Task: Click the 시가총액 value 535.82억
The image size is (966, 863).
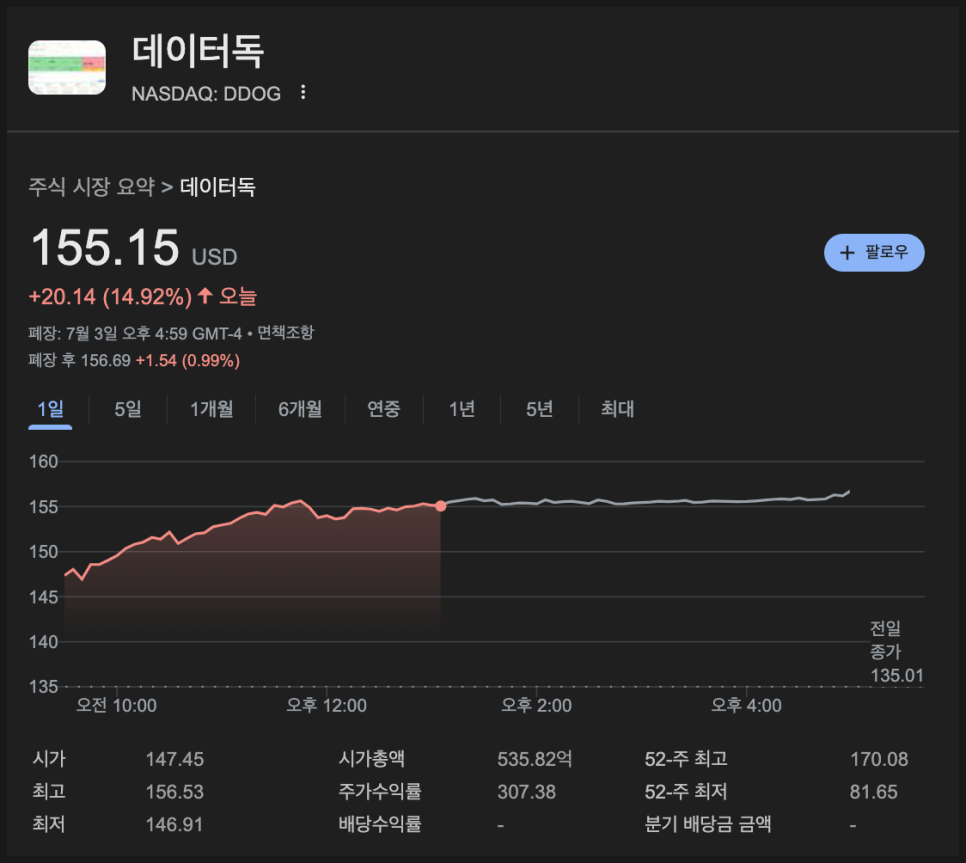Action: 535,759
